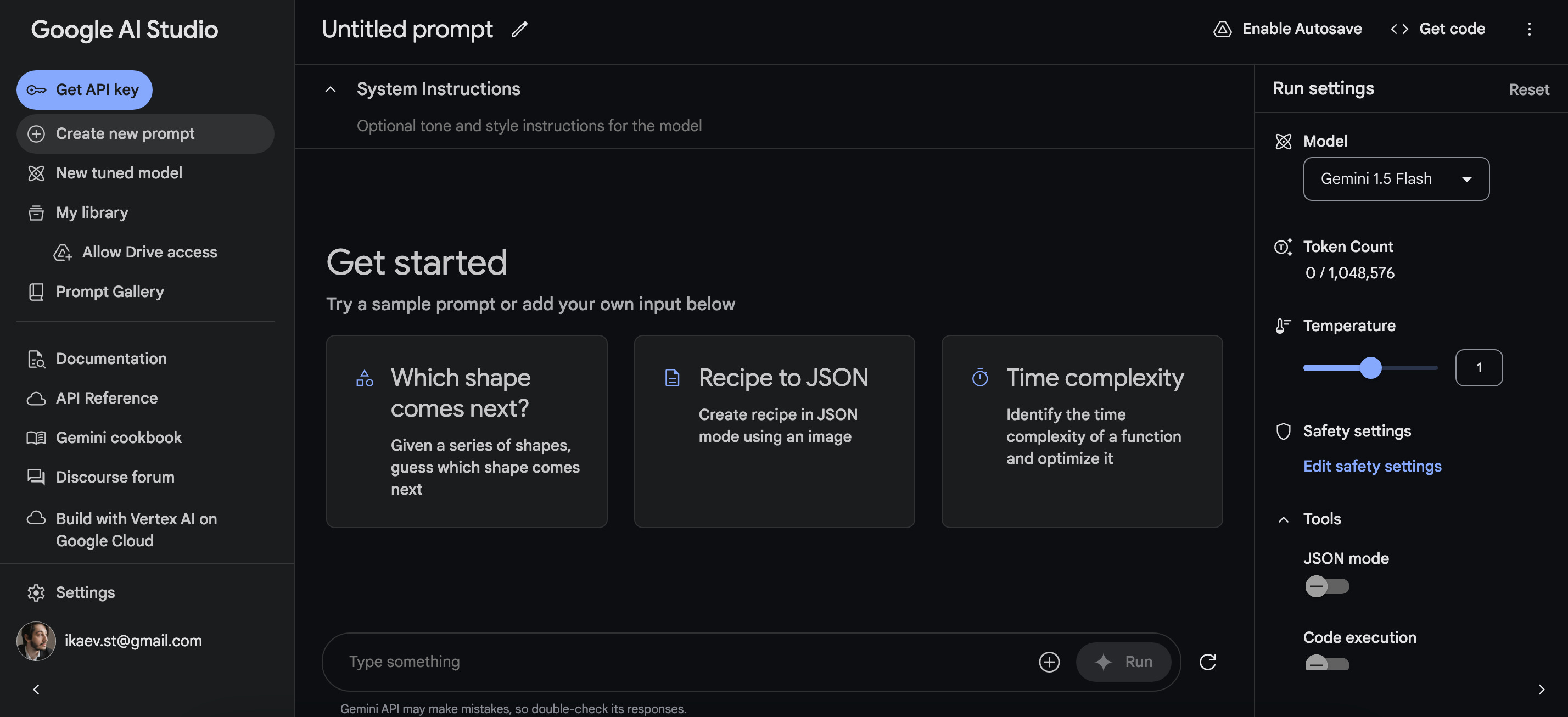Collapse the Tools section chevron
Screen dimensions: 1568x717
click(1283, 519)
